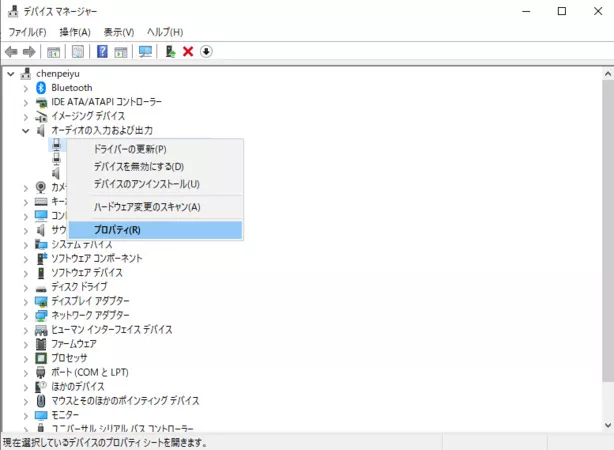Screen dimensions: 614x450
Task: Click the scrollbar down arrow
Action: click(x=608, y=425)
